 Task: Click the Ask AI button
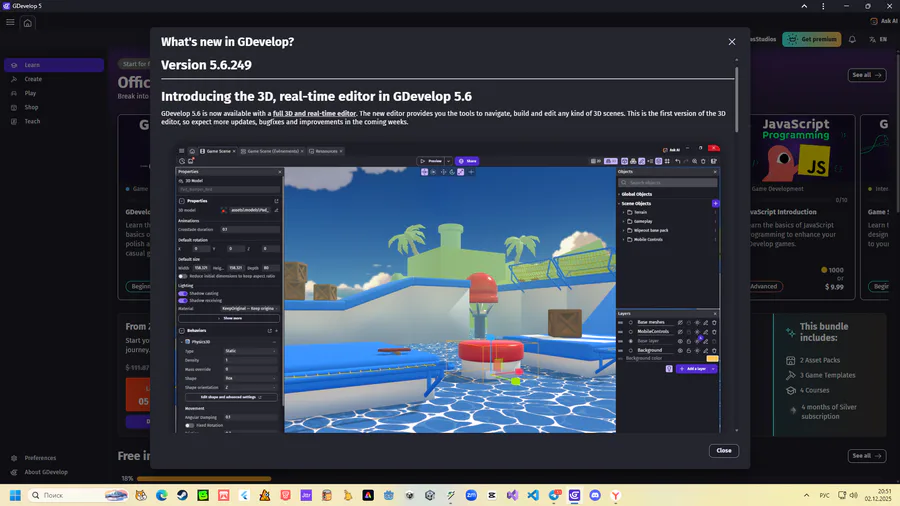(x=884, y=21)
